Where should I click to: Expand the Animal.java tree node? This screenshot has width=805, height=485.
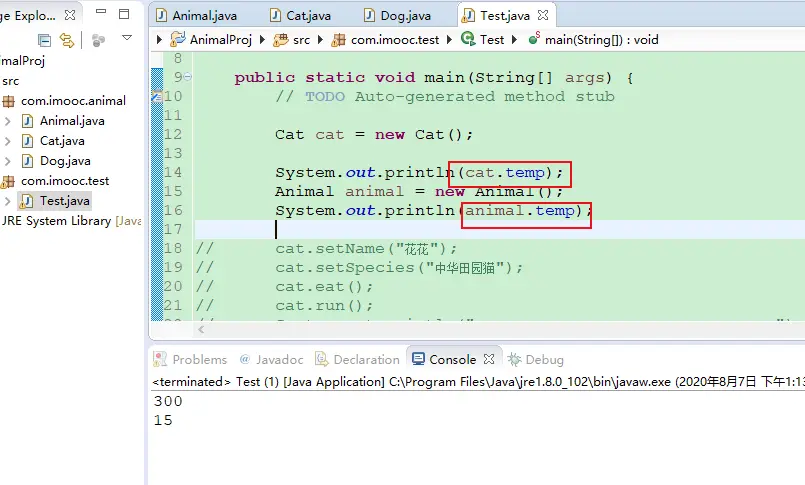8,121
